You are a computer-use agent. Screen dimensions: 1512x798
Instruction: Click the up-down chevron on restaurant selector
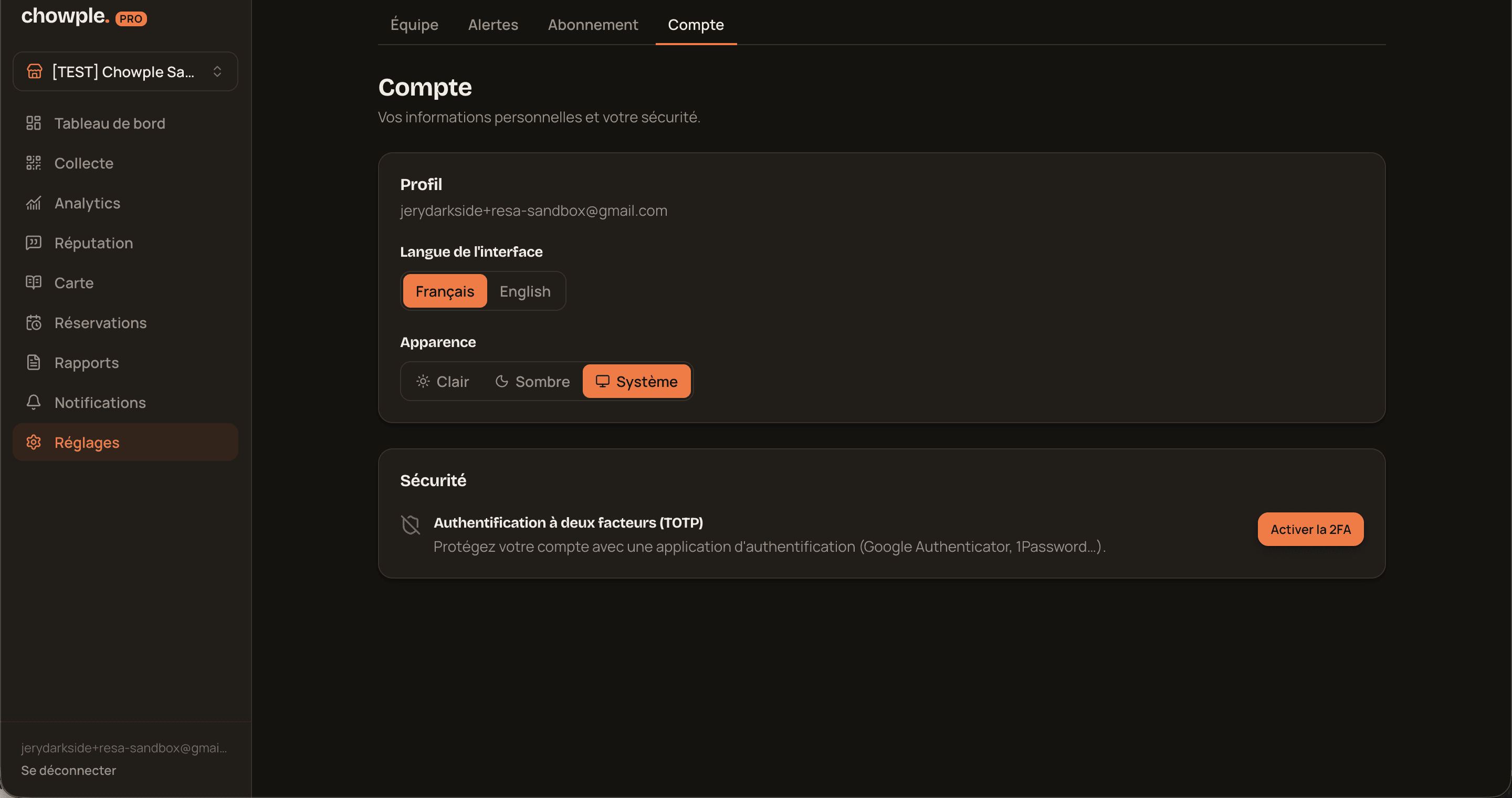tap(217, 71)
